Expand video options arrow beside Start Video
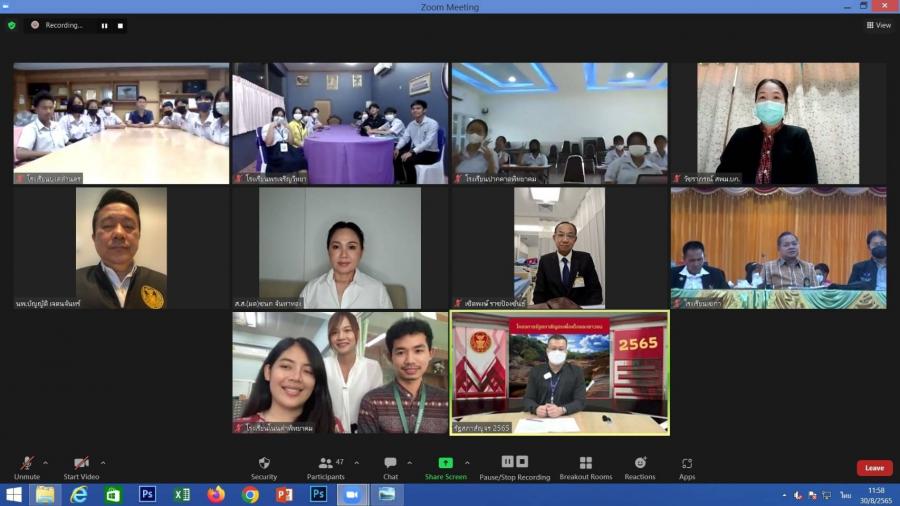 [x=103, y=463]
